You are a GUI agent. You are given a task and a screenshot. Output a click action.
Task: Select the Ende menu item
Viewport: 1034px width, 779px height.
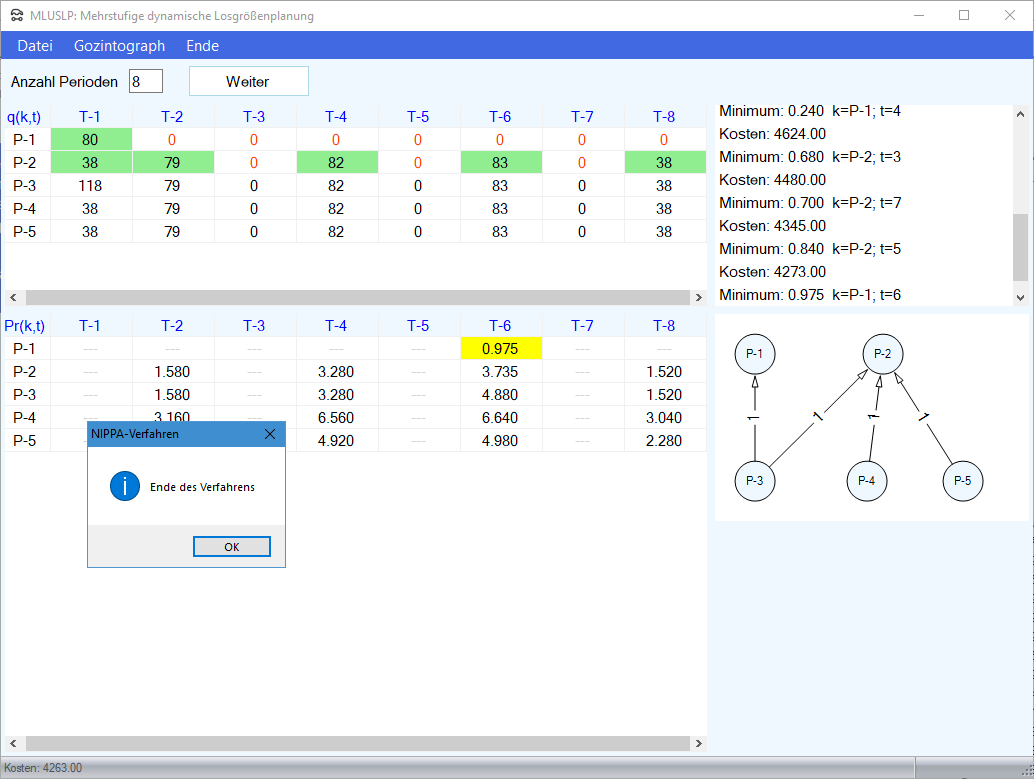(x=202, y=46)
